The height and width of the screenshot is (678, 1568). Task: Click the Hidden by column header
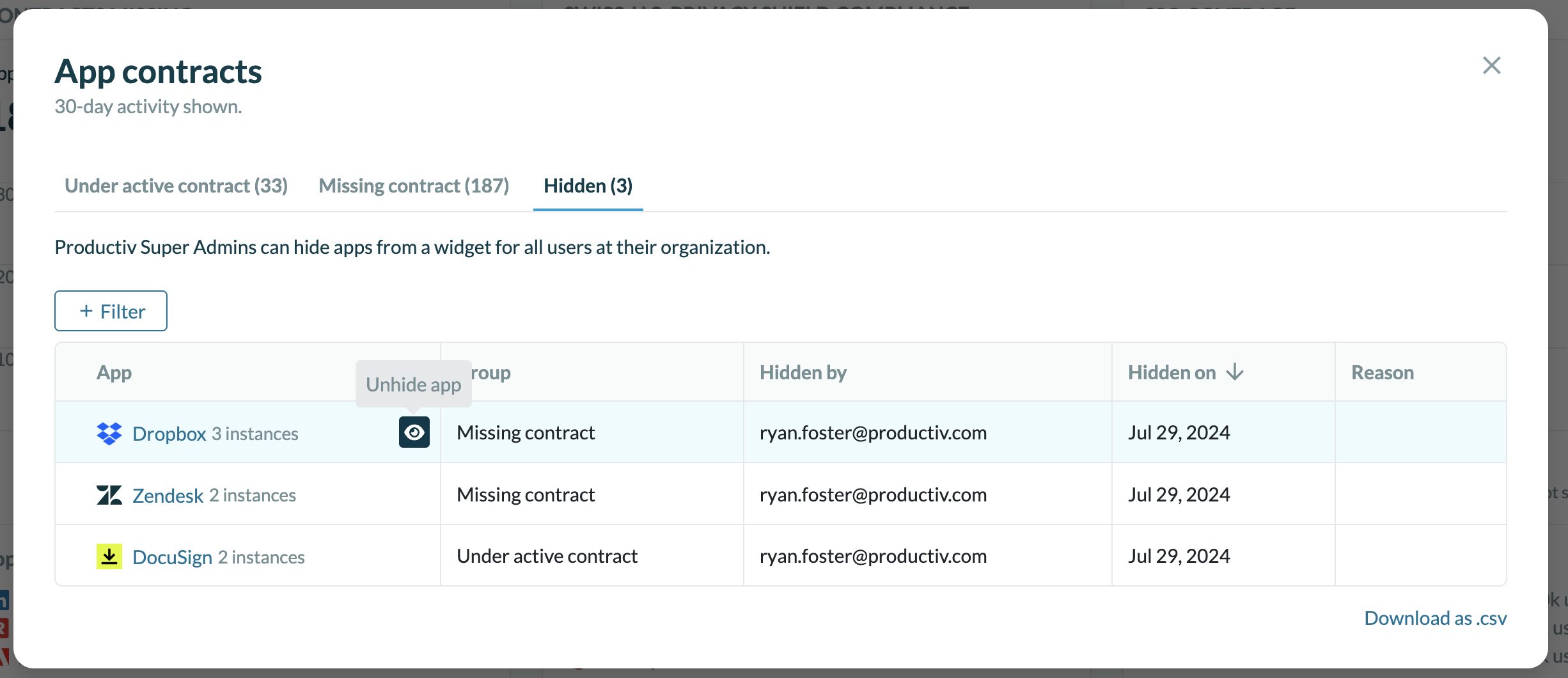[803, 372]
